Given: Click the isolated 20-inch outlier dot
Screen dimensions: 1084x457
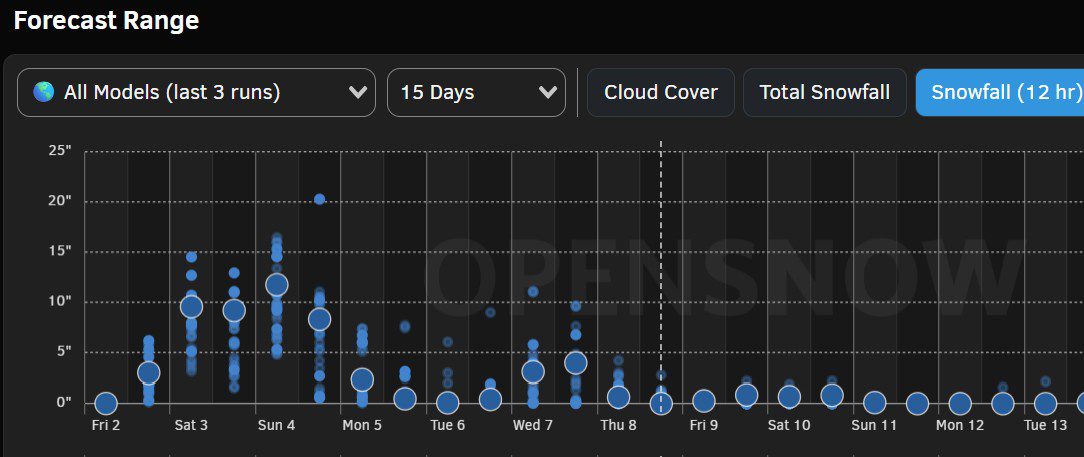Looking at the screenshot, I should [319, 199].
